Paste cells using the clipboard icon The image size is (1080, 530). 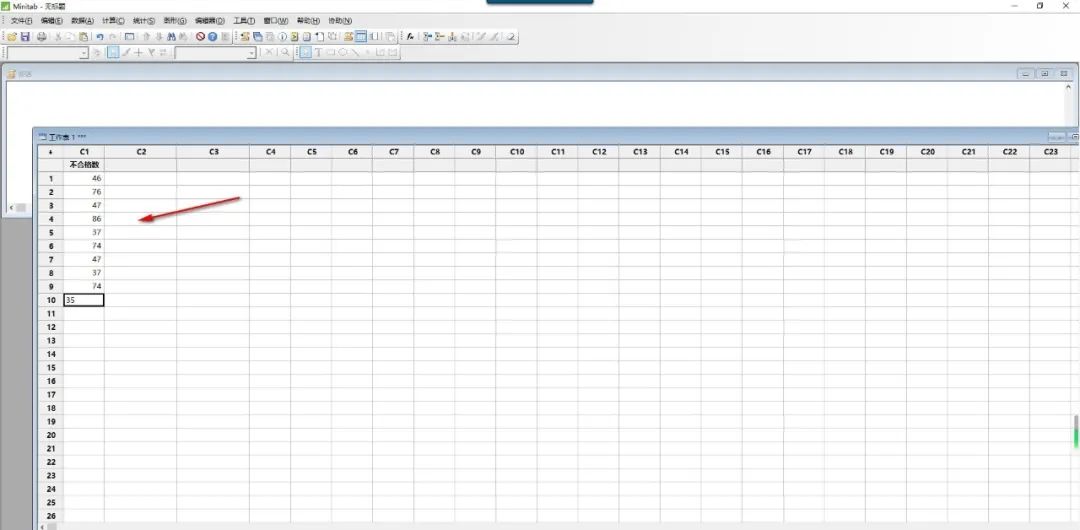point(83,37)
